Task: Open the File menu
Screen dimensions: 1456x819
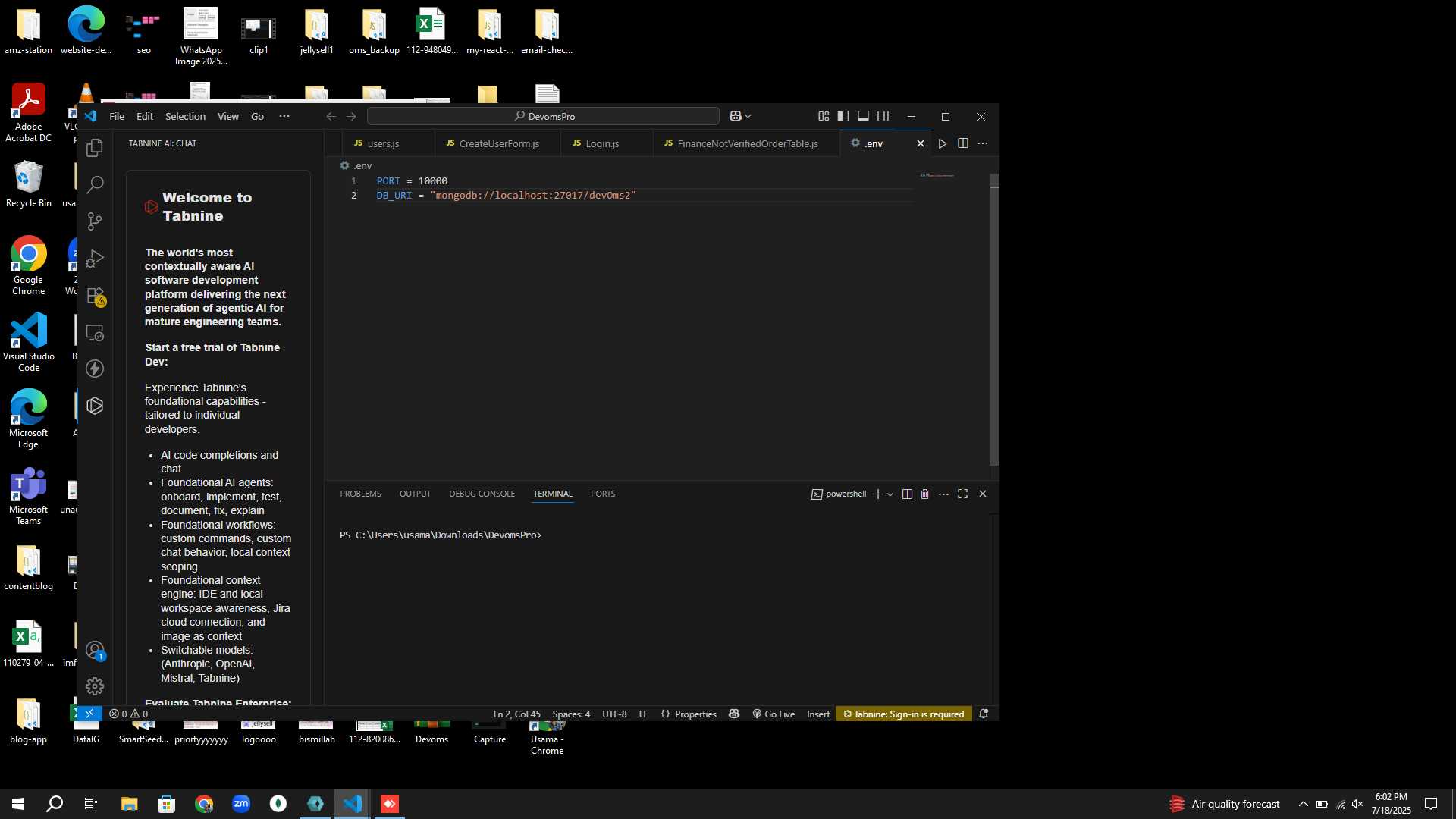Action: click(x=117, y=116)
